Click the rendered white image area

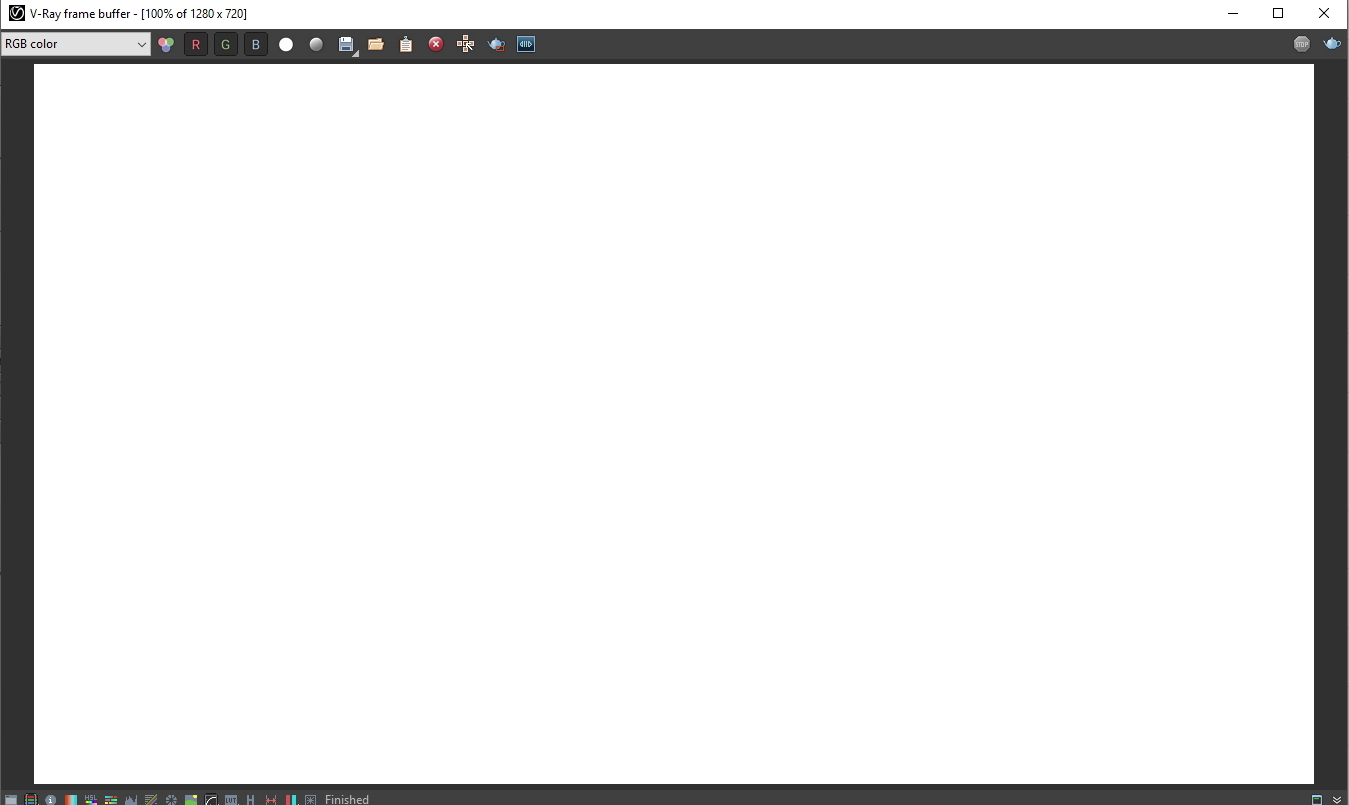coord(674,424)
